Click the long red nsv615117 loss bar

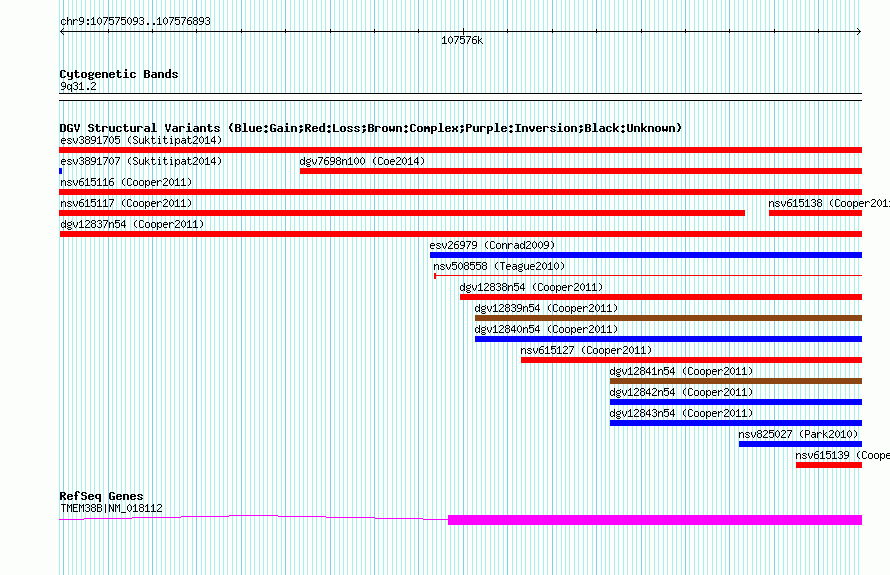(x=402, y=213)
